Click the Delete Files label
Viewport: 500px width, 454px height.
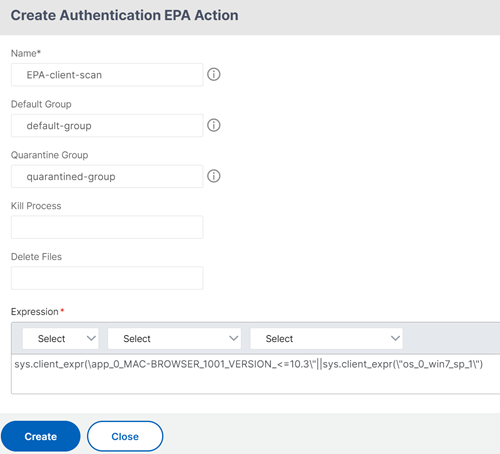click(36, 257)
